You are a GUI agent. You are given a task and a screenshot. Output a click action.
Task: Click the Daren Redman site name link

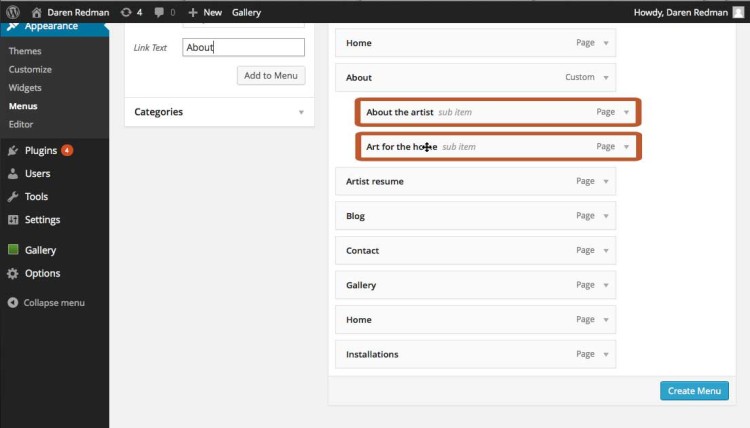(78, 12)
